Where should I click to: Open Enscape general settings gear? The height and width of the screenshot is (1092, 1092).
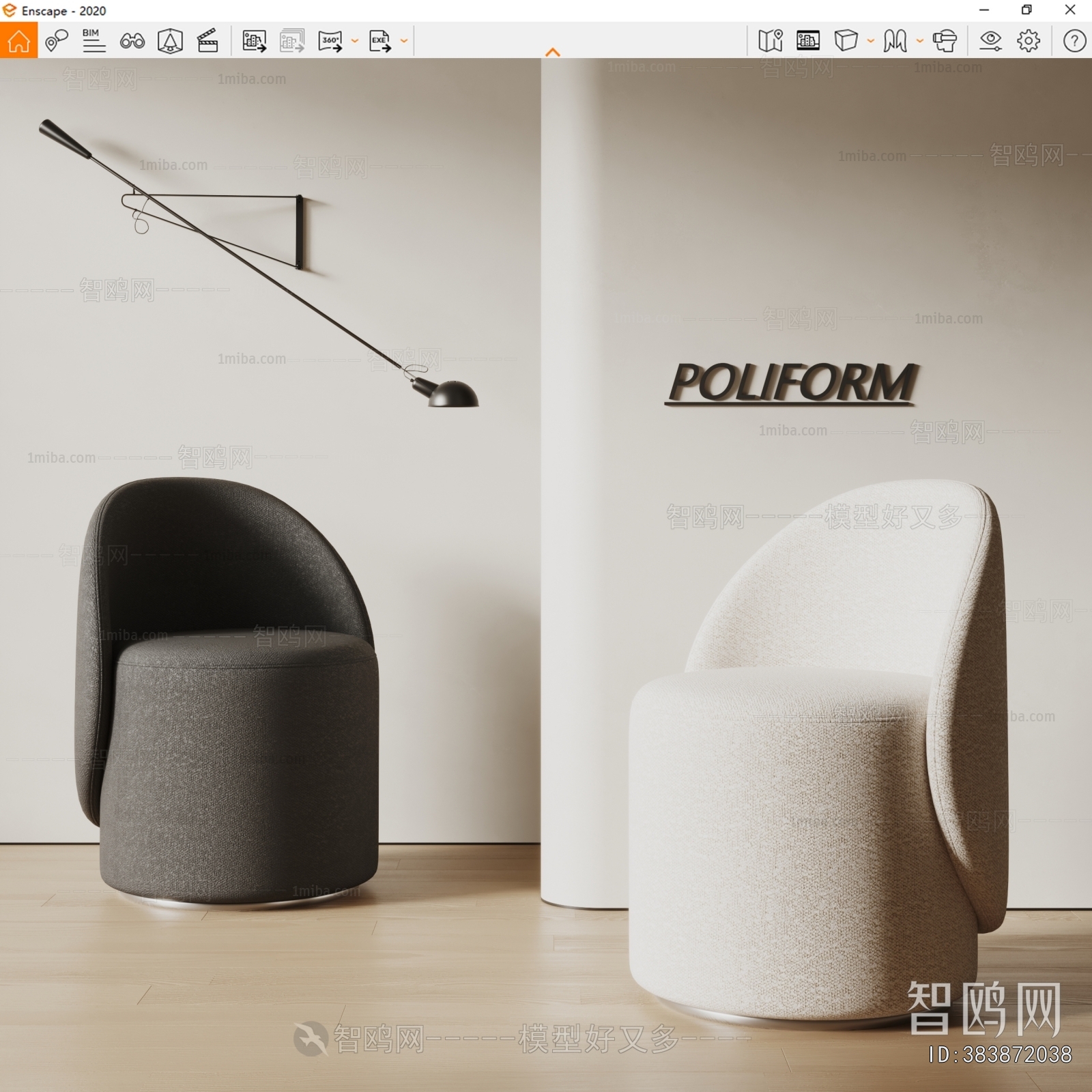1029,42
